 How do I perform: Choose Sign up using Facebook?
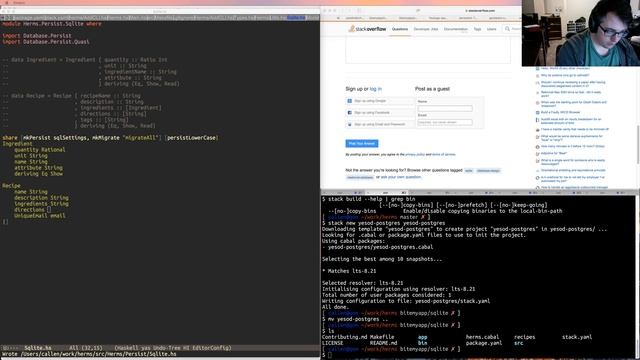(380, 113)
